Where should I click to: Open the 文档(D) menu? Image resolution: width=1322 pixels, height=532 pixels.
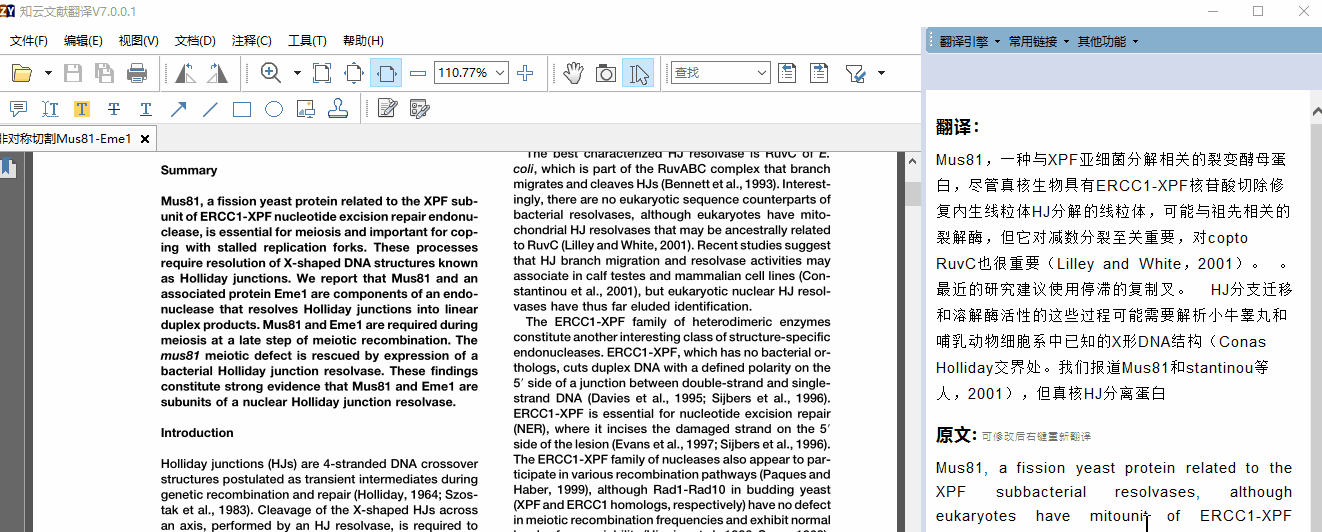[195, 41]
